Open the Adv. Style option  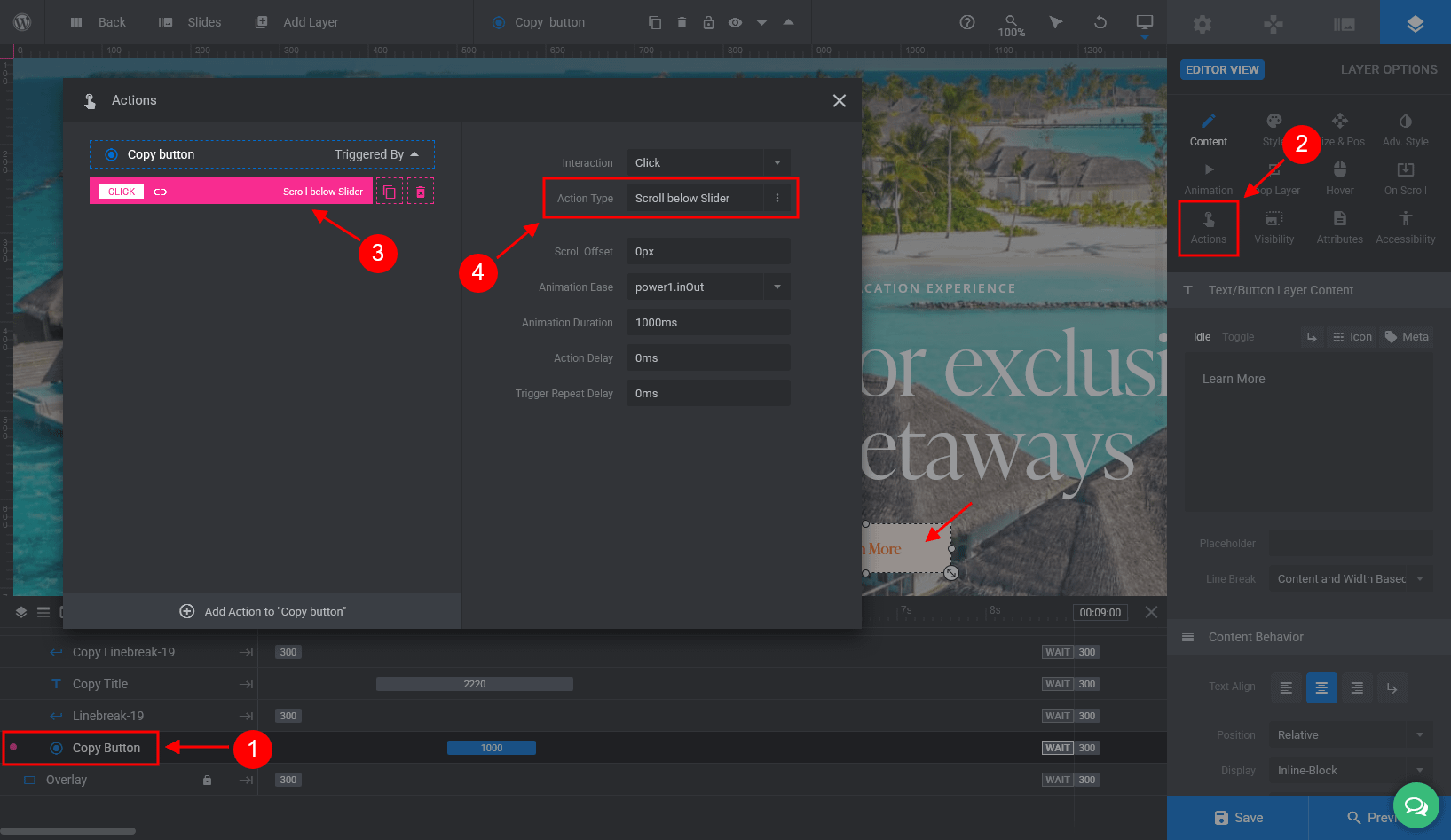pyautogui.click(x=1406, y=130)
